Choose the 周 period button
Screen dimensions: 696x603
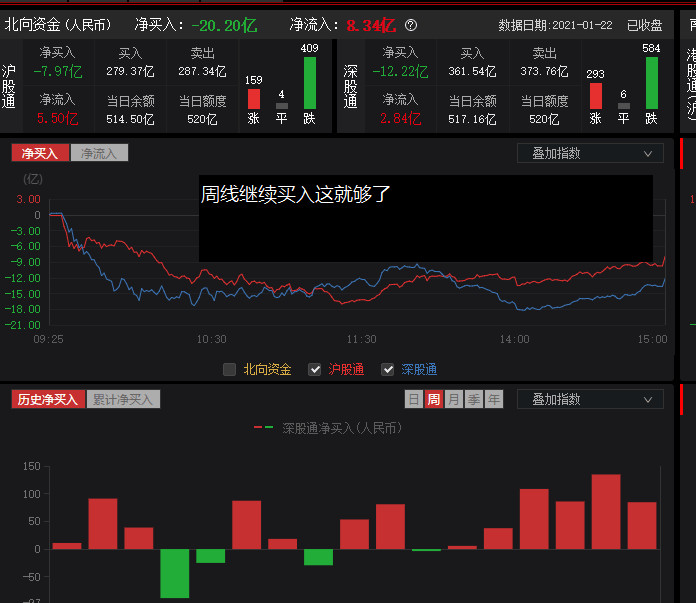[x=433, y=399]
